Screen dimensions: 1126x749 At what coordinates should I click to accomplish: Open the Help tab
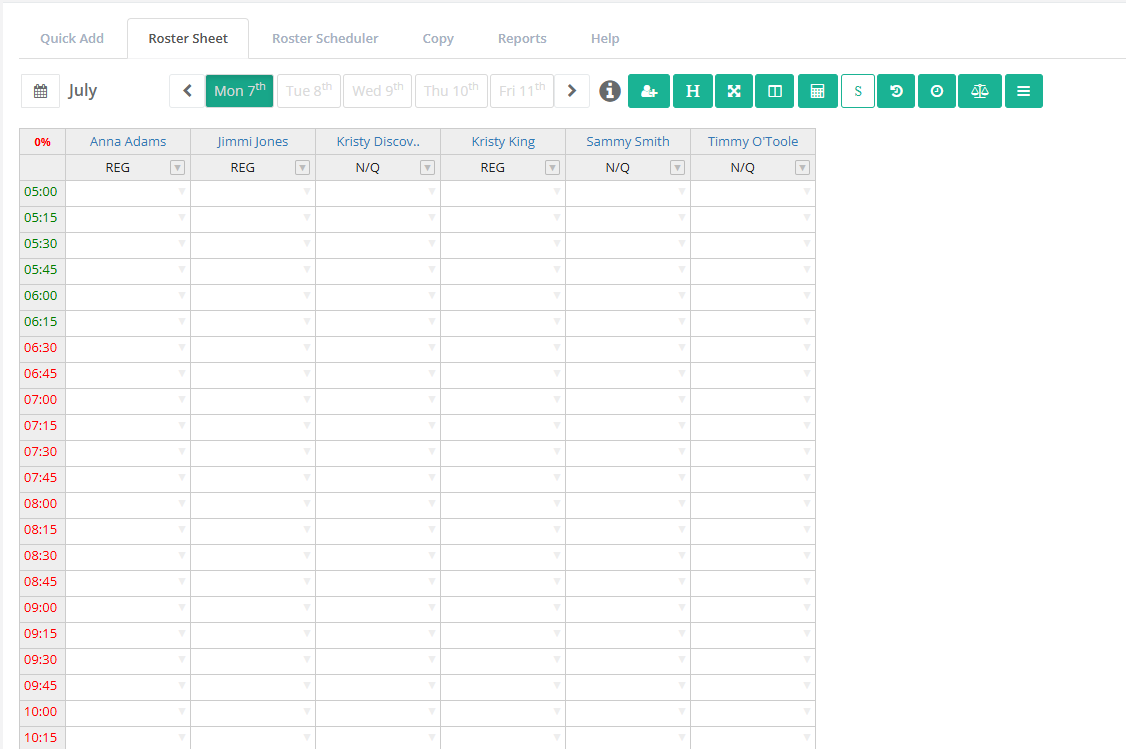point(605,39)
